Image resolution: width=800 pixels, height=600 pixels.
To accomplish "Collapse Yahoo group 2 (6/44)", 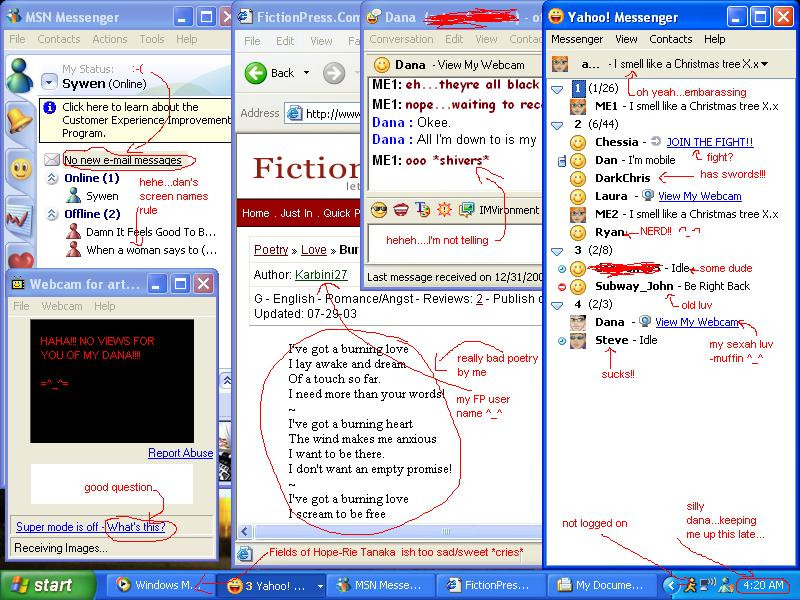I will coord(558,125).
